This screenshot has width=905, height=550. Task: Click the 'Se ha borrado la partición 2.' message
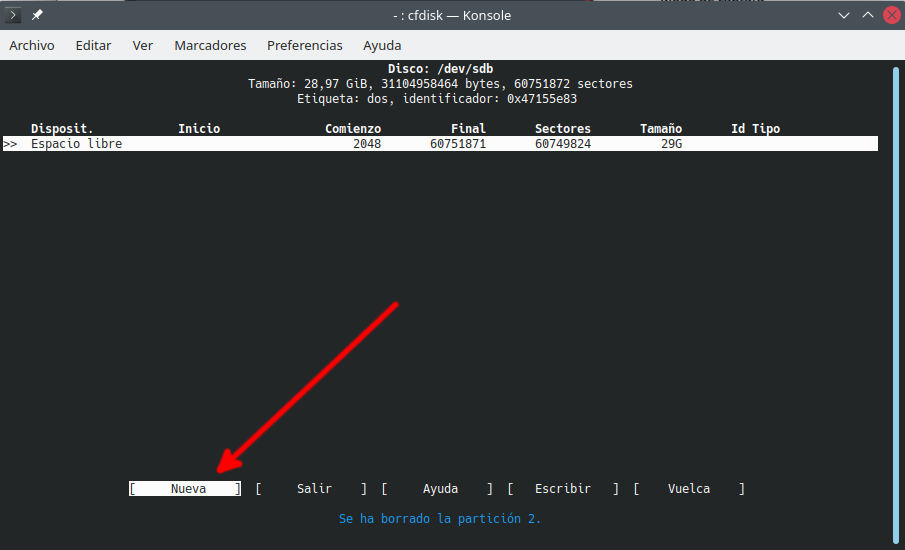[x=440, y=519]
